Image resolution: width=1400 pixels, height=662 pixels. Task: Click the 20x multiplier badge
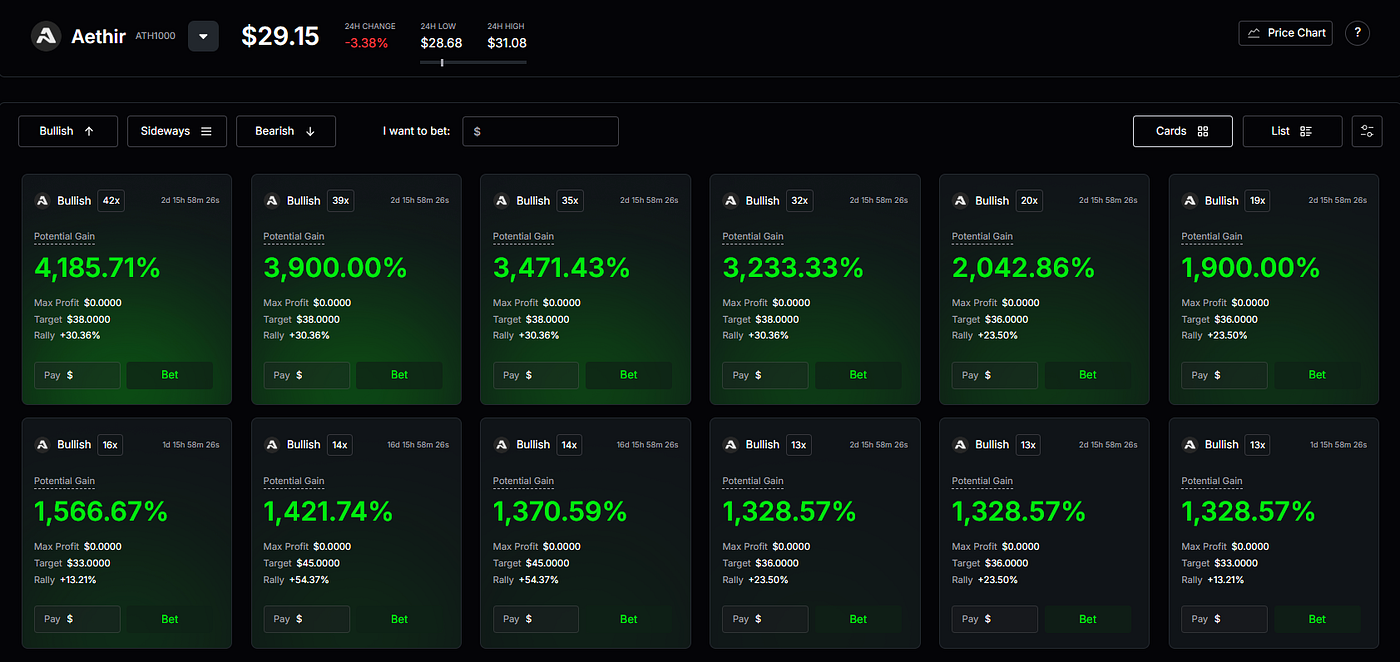pos(1028,200)
